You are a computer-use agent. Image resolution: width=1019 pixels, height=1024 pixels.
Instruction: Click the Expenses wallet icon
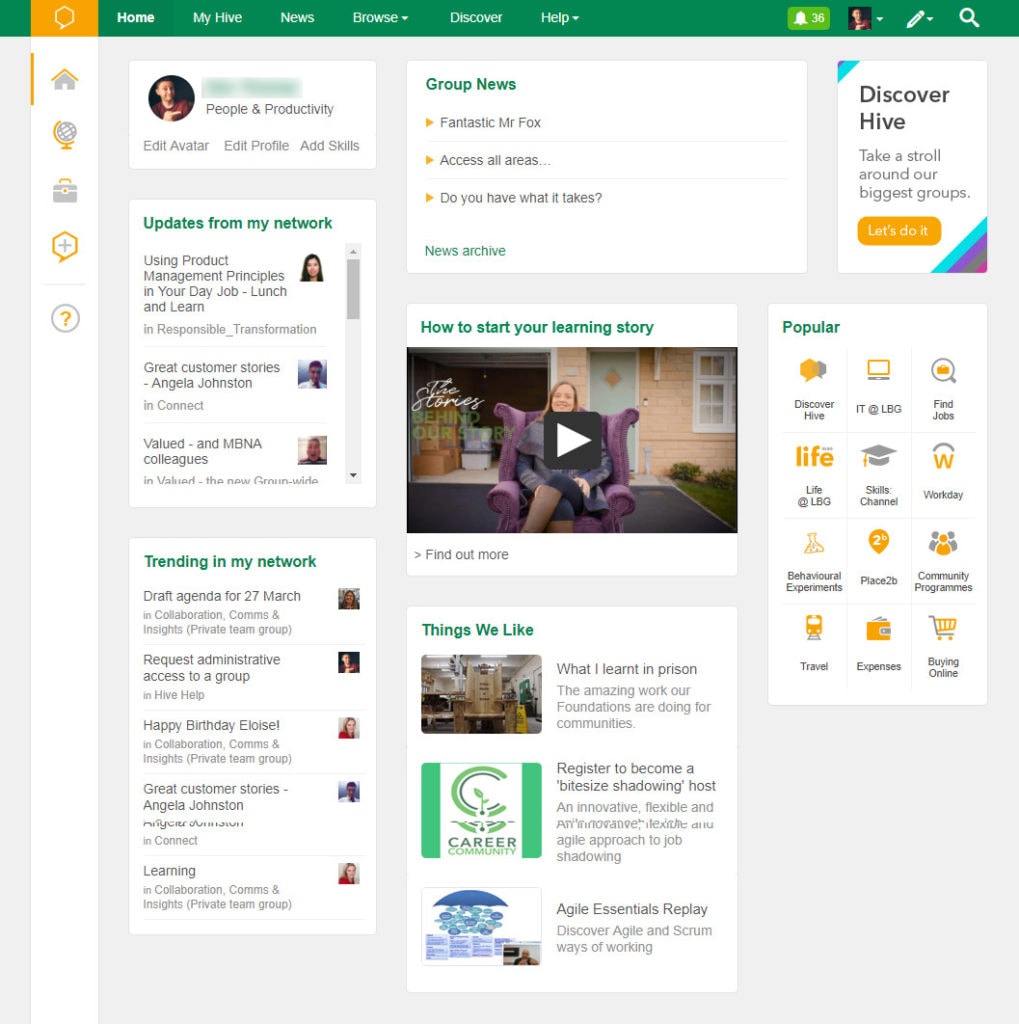coord(878,629)
